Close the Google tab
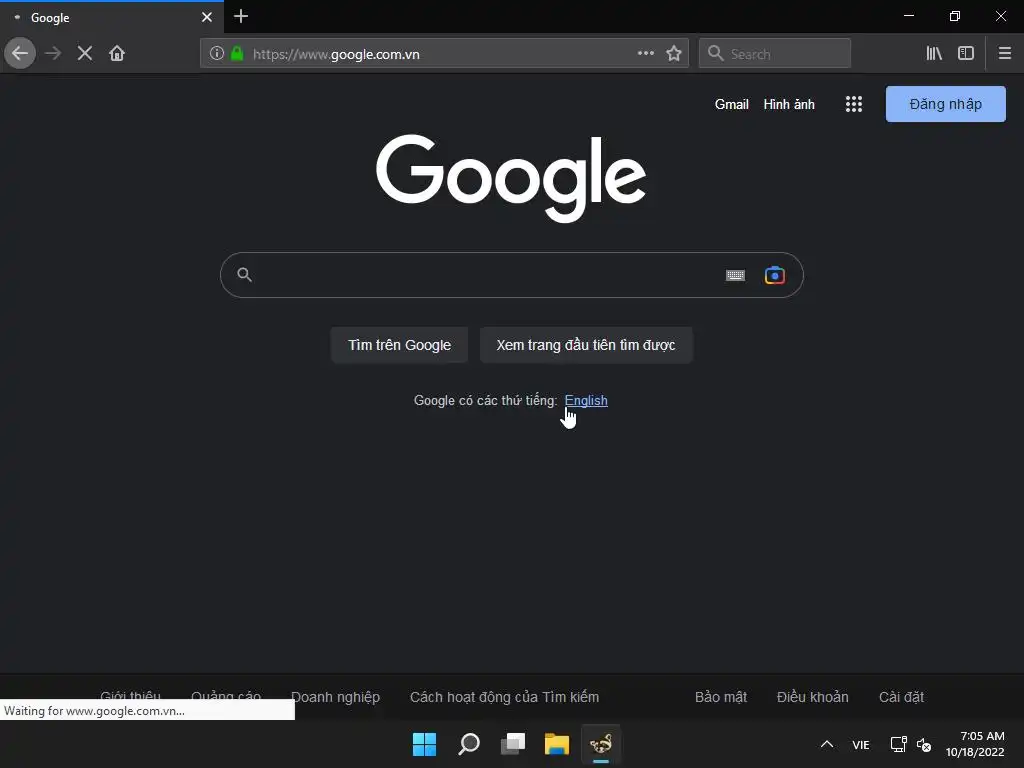 pos(207,18)
